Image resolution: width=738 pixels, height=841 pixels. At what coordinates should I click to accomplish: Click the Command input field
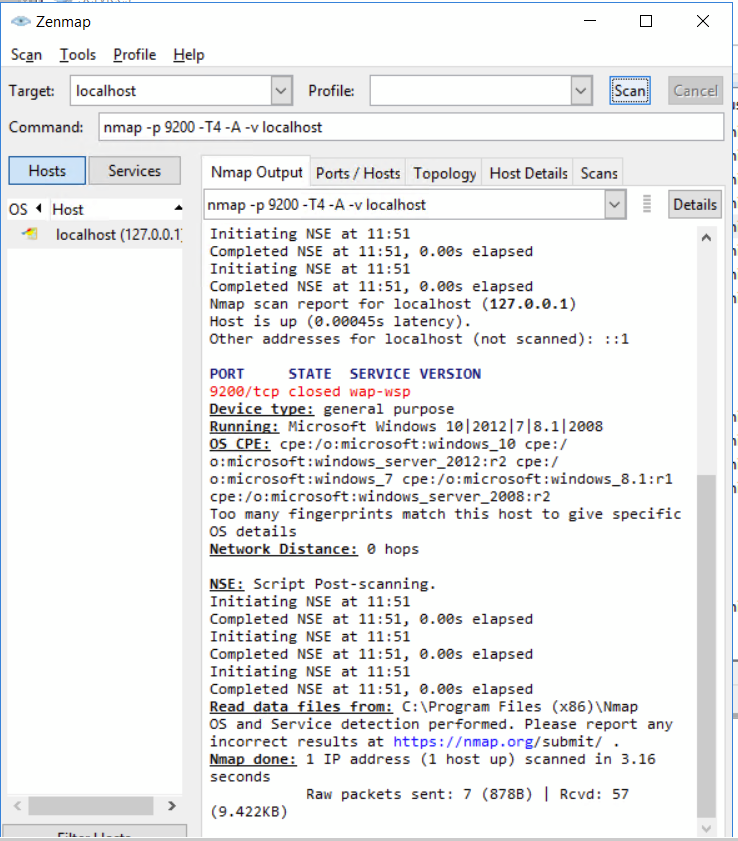(x=411, y=127)
